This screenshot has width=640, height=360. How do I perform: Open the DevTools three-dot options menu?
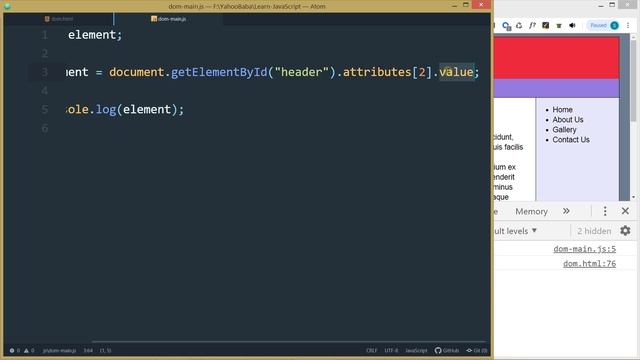(605, 211)
